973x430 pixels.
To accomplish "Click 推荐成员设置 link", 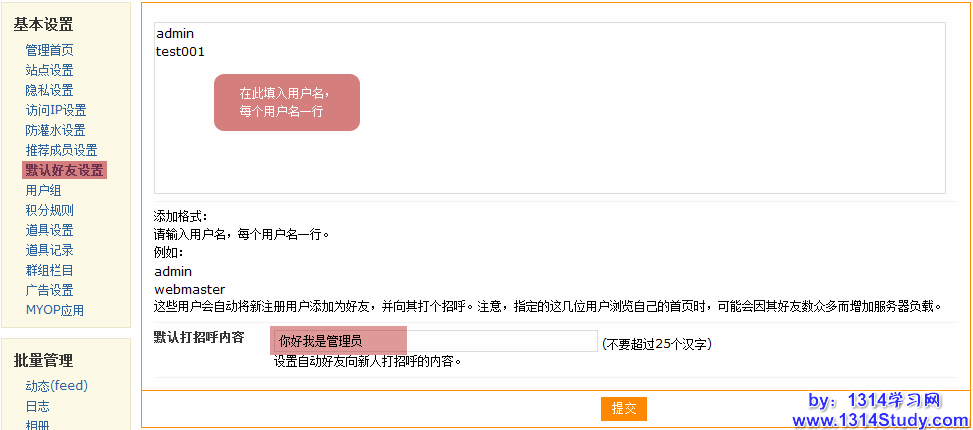I will click(x=61, y=150).
